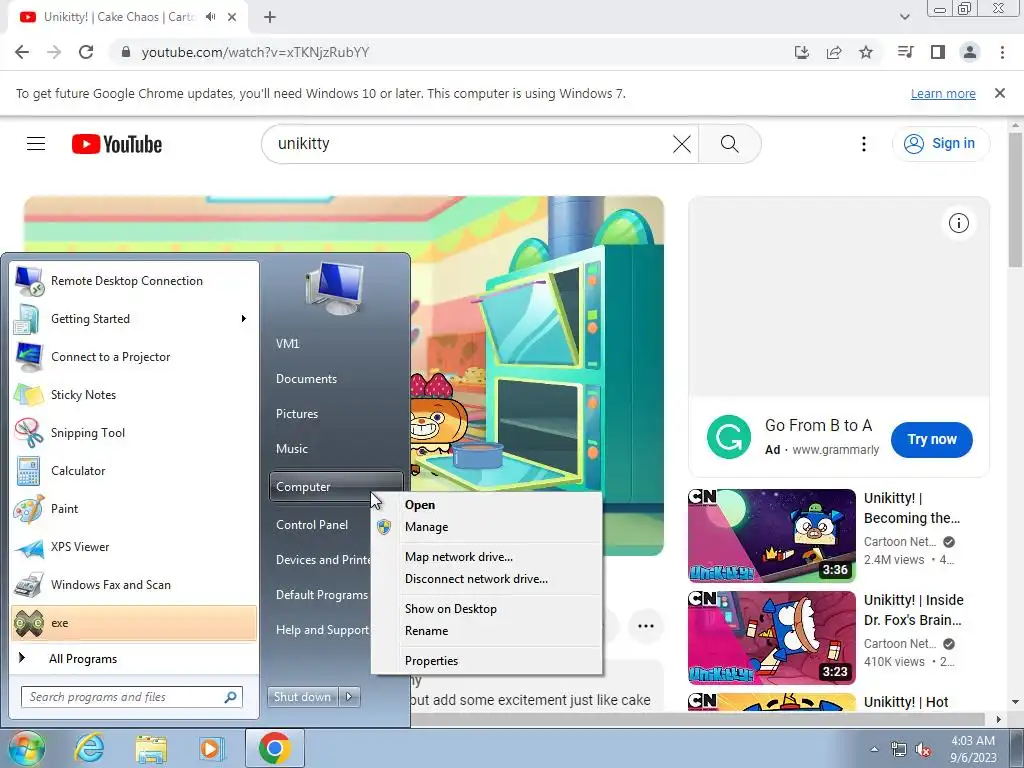Open Internet Explorer from taskbar

(x=89, y=748)
